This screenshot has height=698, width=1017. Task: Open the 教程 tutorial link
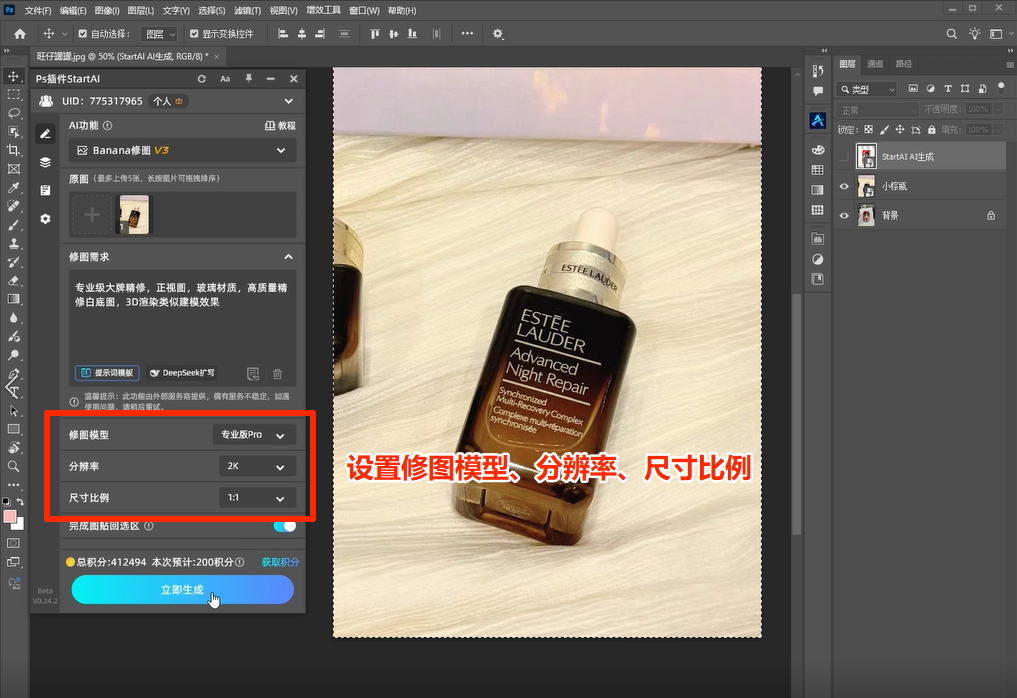point(280,126)
